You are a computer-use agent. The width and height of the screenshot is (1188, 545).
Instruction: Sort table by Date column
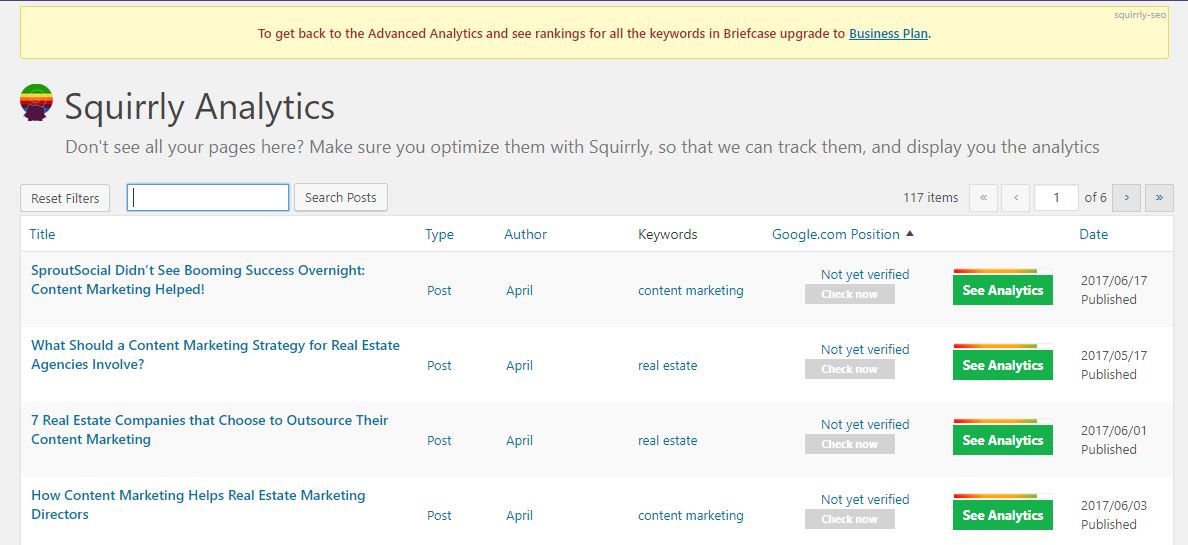[x=1093, y=234]
